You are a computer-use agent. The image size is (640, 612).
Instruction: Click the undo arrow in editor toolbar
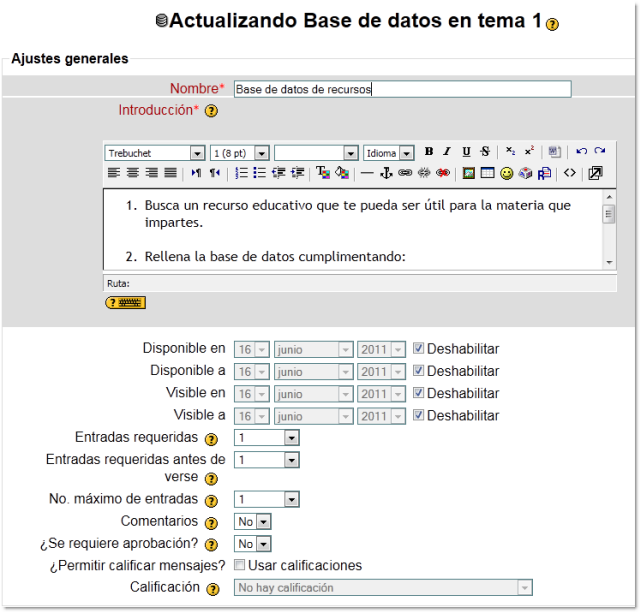(581, 152)
